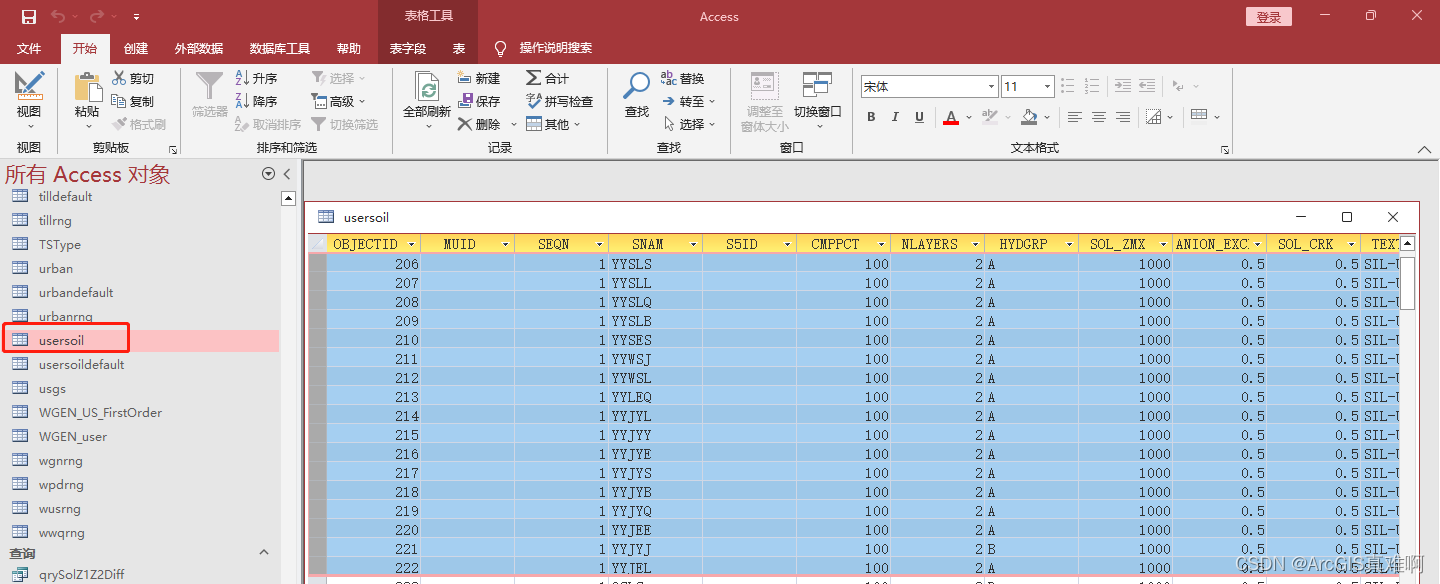Toggle bold text formatting

871,117
